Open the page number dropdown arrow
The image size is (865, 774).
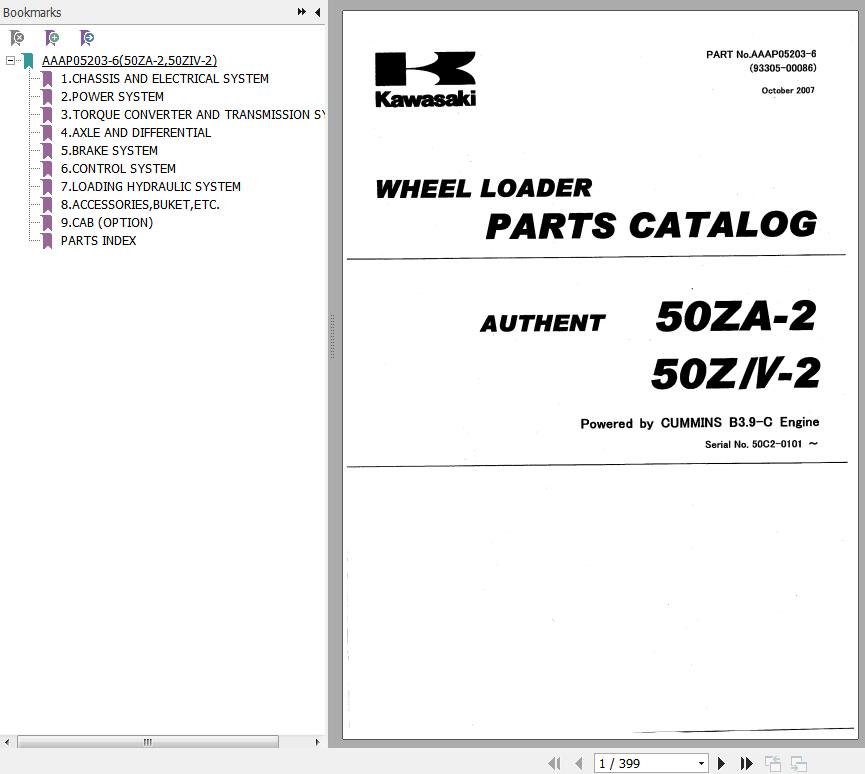click(701, 764)
